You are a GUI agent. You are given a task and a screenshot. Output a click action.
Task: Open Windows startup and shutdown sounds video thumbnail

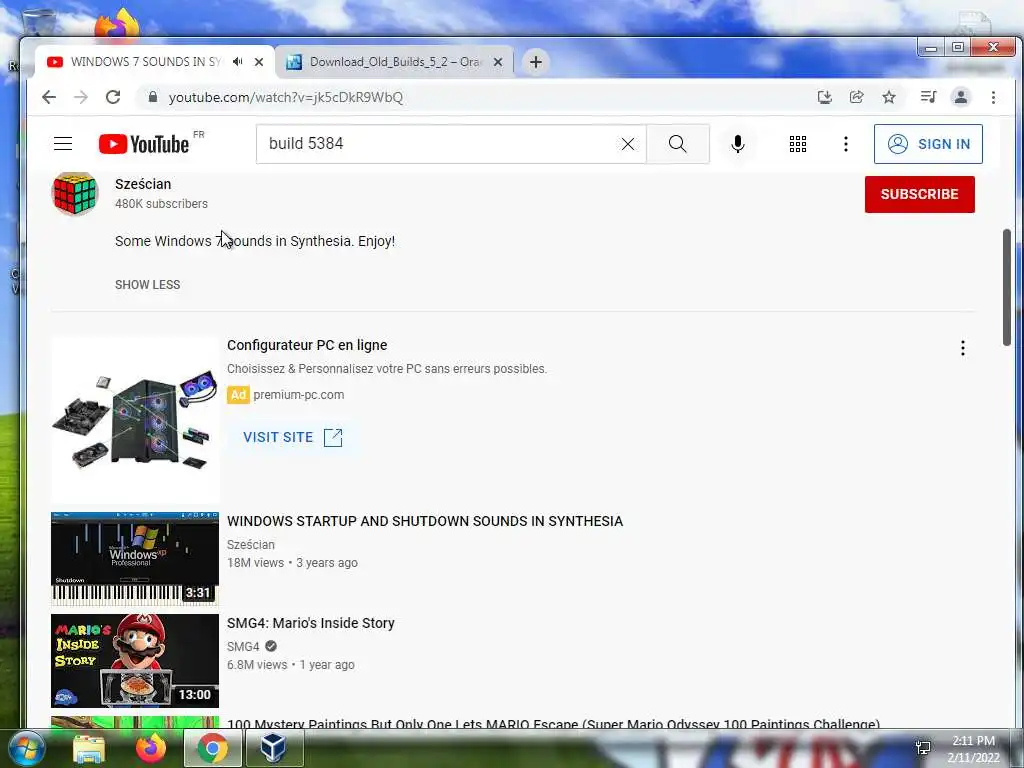tap(135, 559)
